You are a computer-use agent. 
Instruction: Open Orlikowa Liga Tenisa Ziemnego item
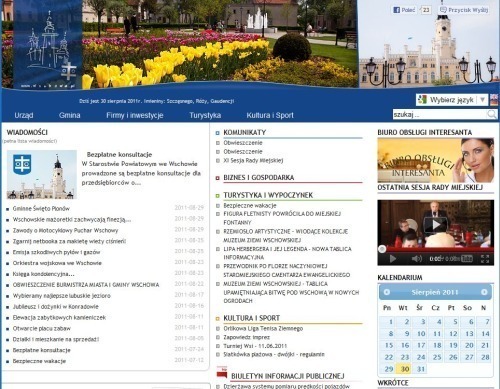[263, 329]
